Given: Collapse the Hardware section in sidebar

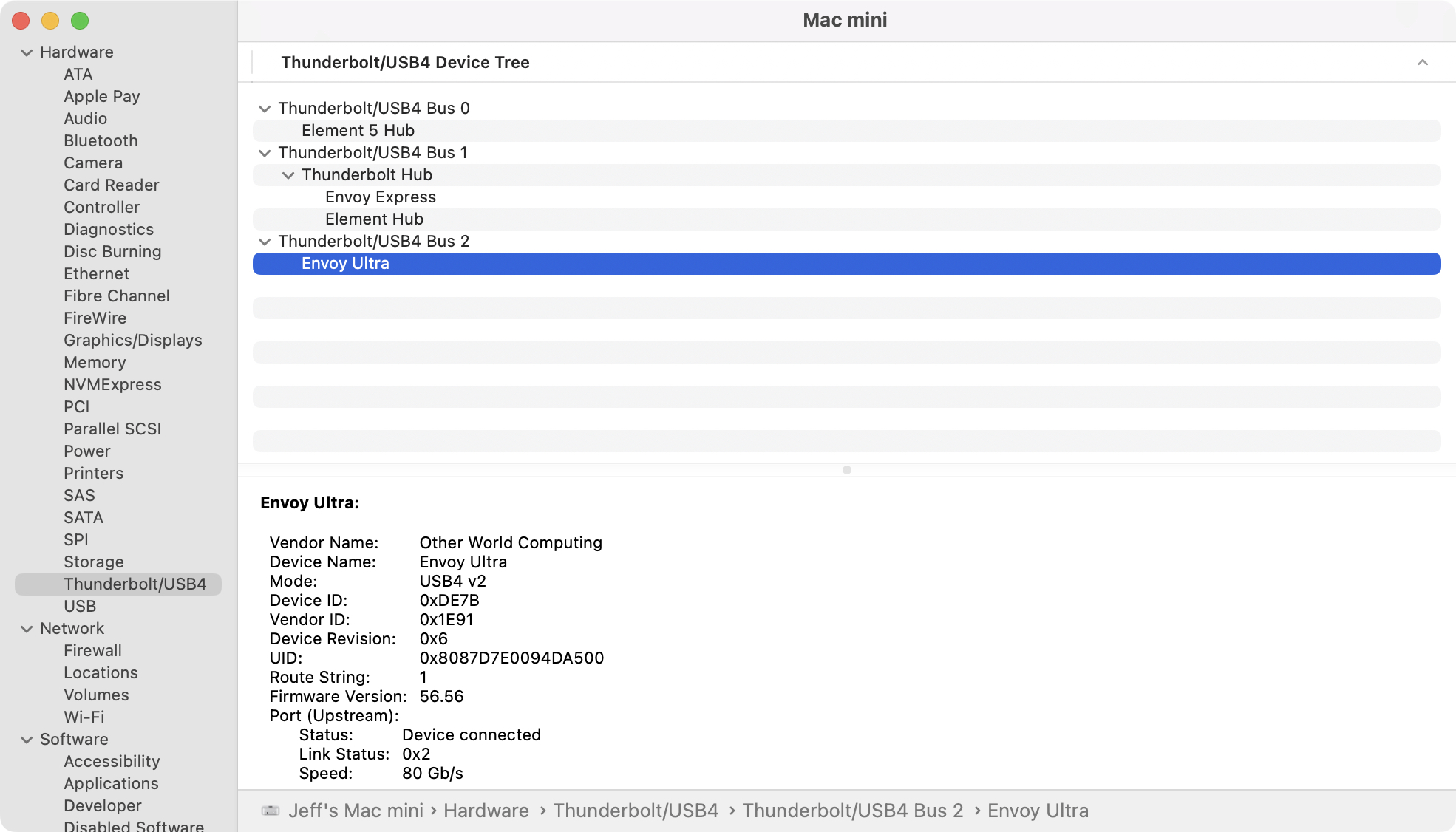Looking at the screenshot, I should 27,52.
